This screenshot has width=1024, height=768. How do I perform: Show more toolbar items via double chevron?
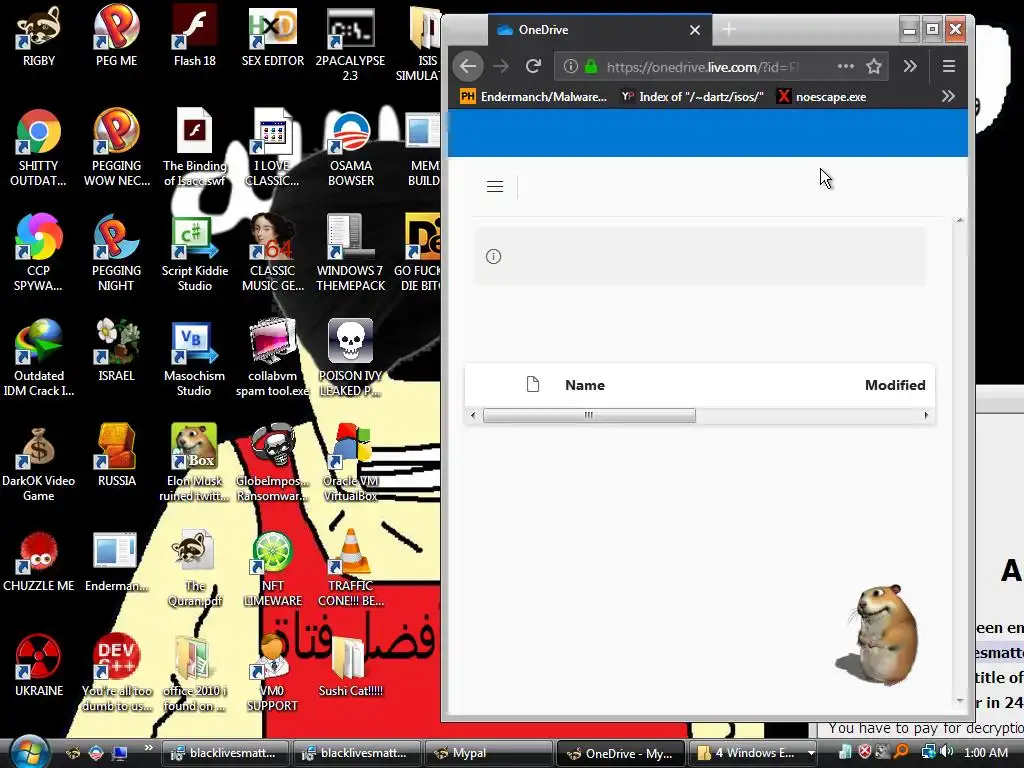coord(910,66)
